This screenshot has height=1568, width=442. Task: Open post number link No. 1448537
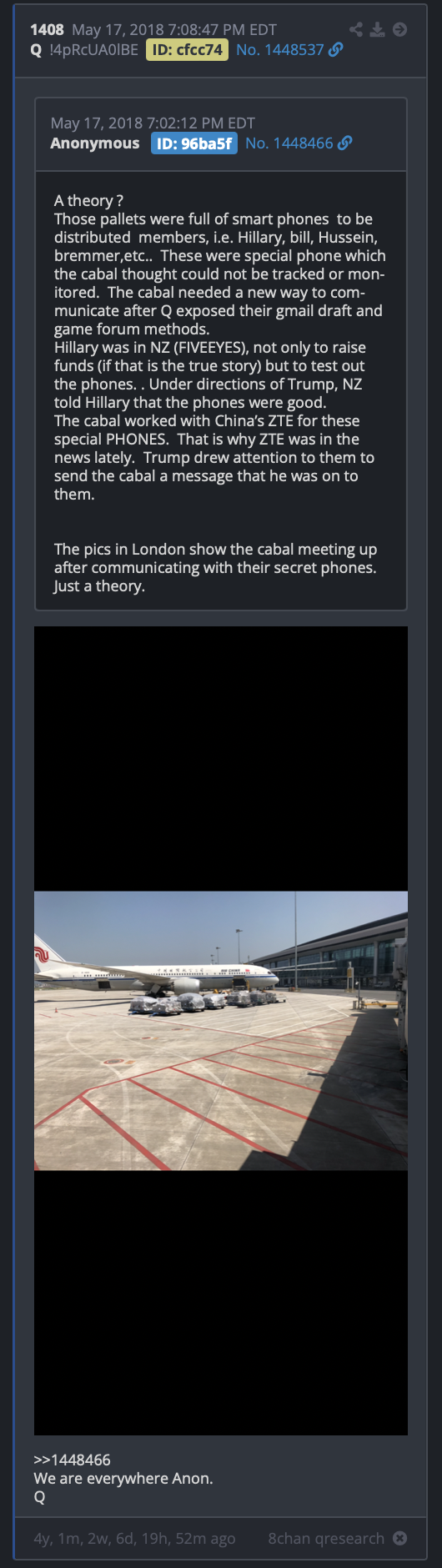tap(279, 50)
